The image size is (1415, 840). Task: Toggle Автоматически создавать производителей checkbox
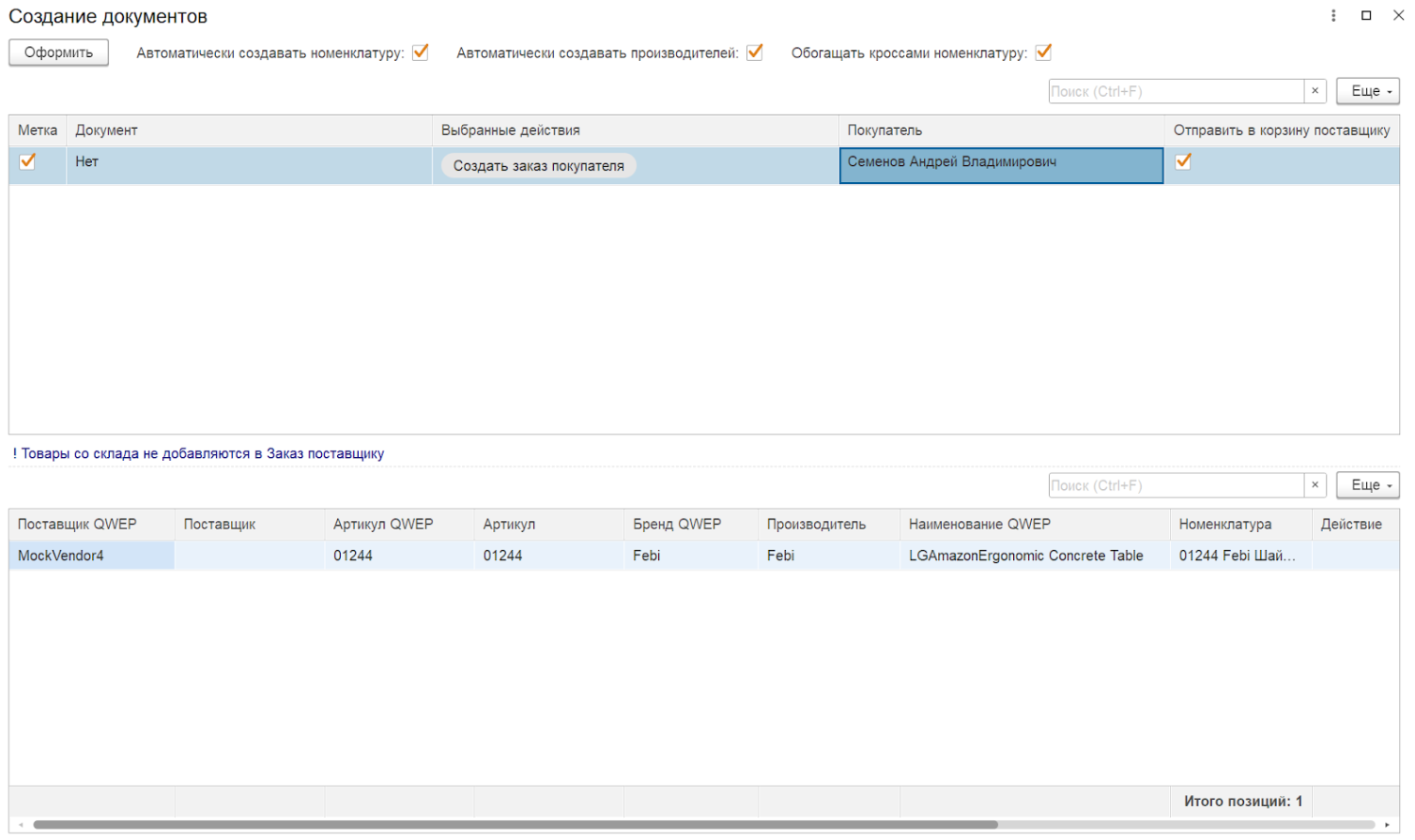pos(754,53)
